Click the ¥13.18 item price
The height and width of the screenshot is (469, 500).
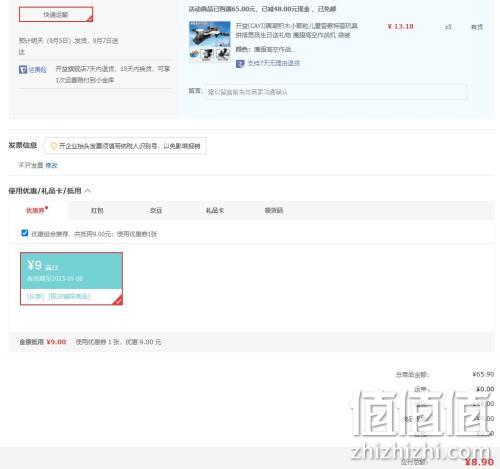pyautogui.click(x=400, y=26)
